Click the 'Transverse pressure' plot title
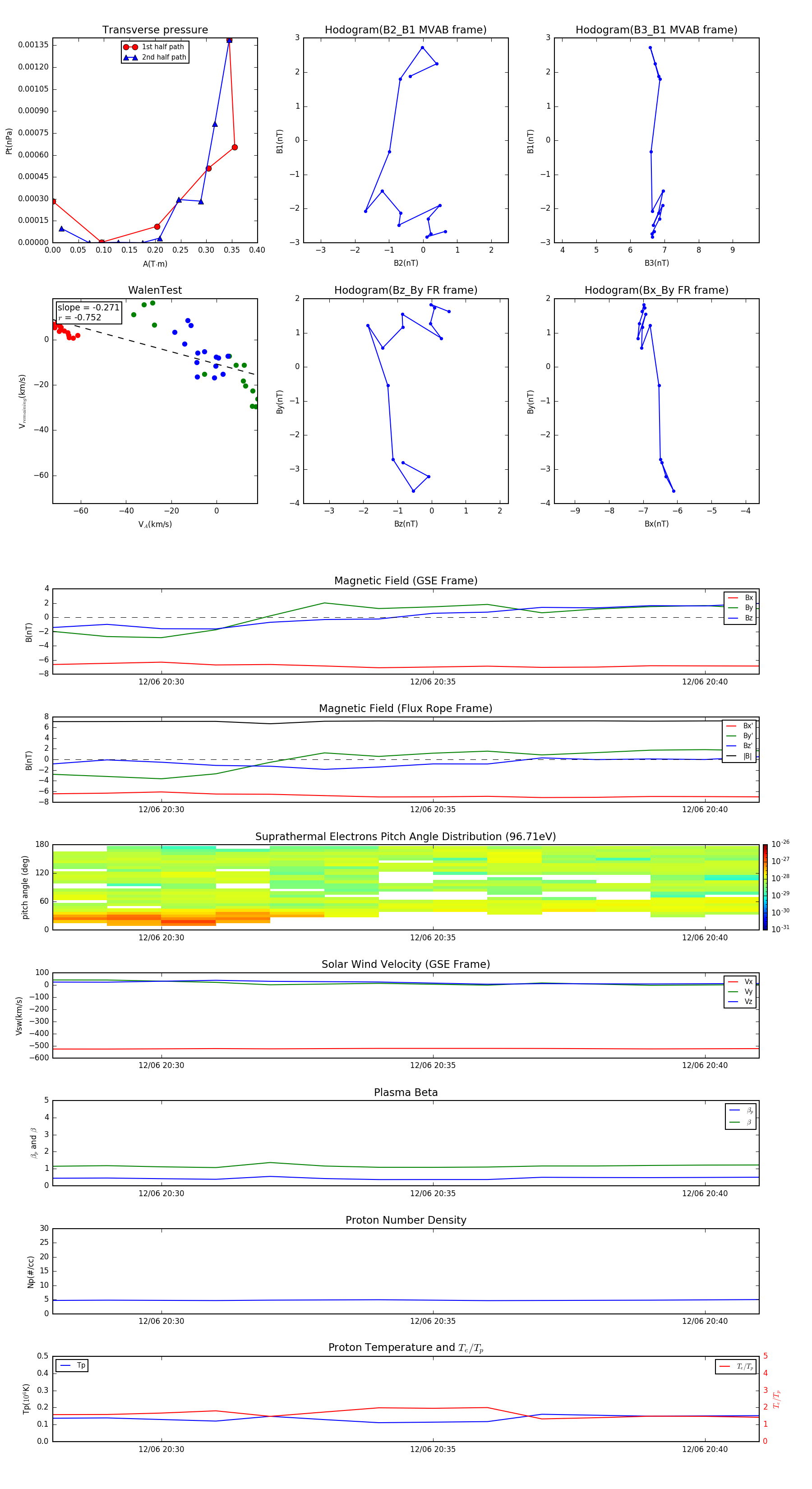 click(x=155, y=29)
